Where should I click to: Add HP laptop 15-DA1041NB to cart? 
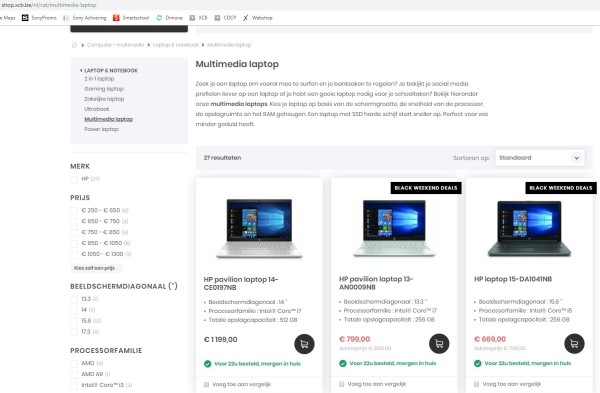574,344
